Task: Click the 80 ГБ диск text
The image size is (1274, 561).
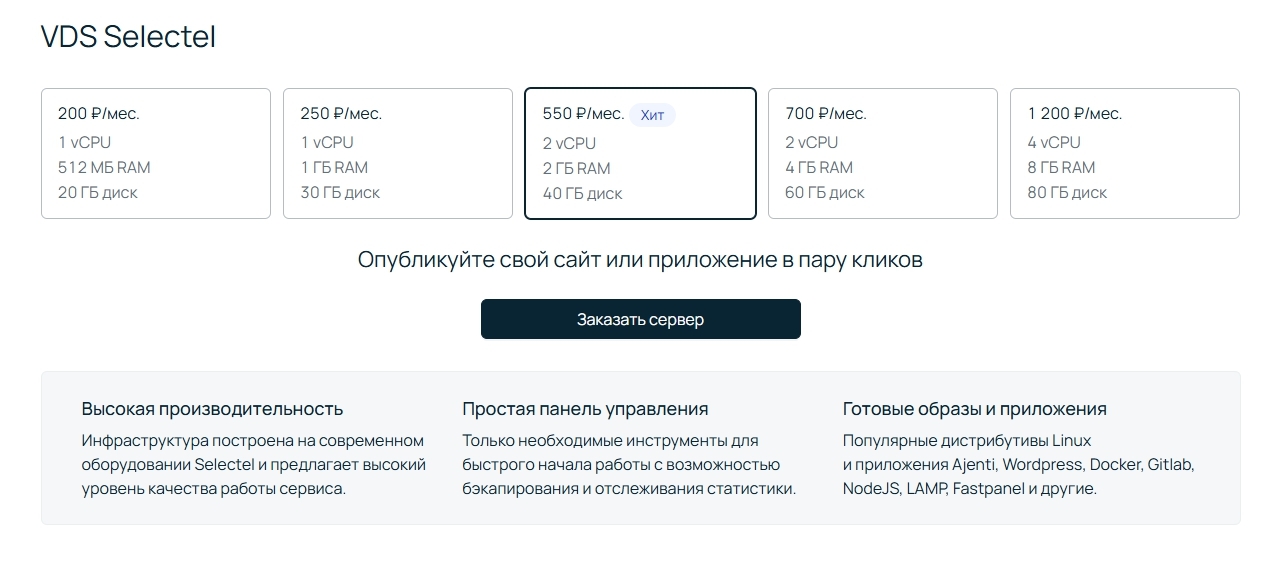Action: [1067, 192]
